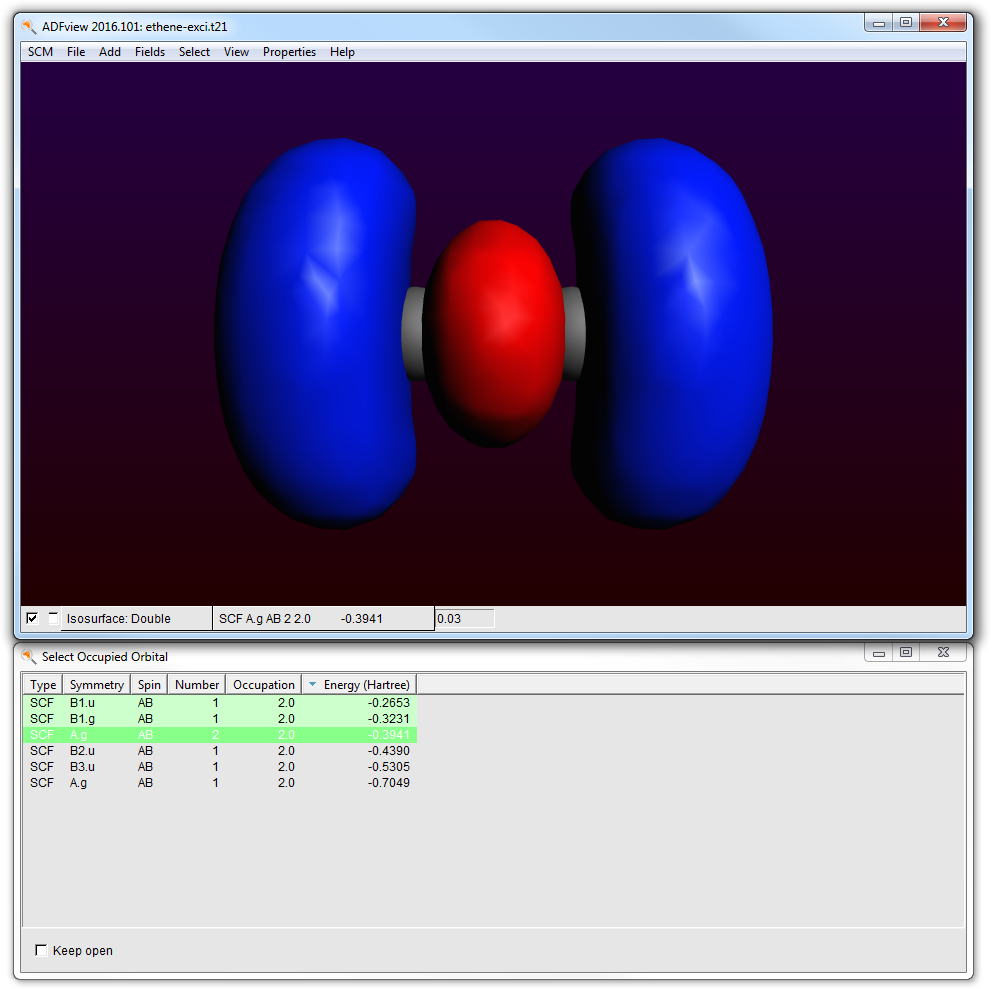The image size is (992, 989).
Task: Open the SCF A.g AB 2 field selector
Action: (x=323, y=618)
